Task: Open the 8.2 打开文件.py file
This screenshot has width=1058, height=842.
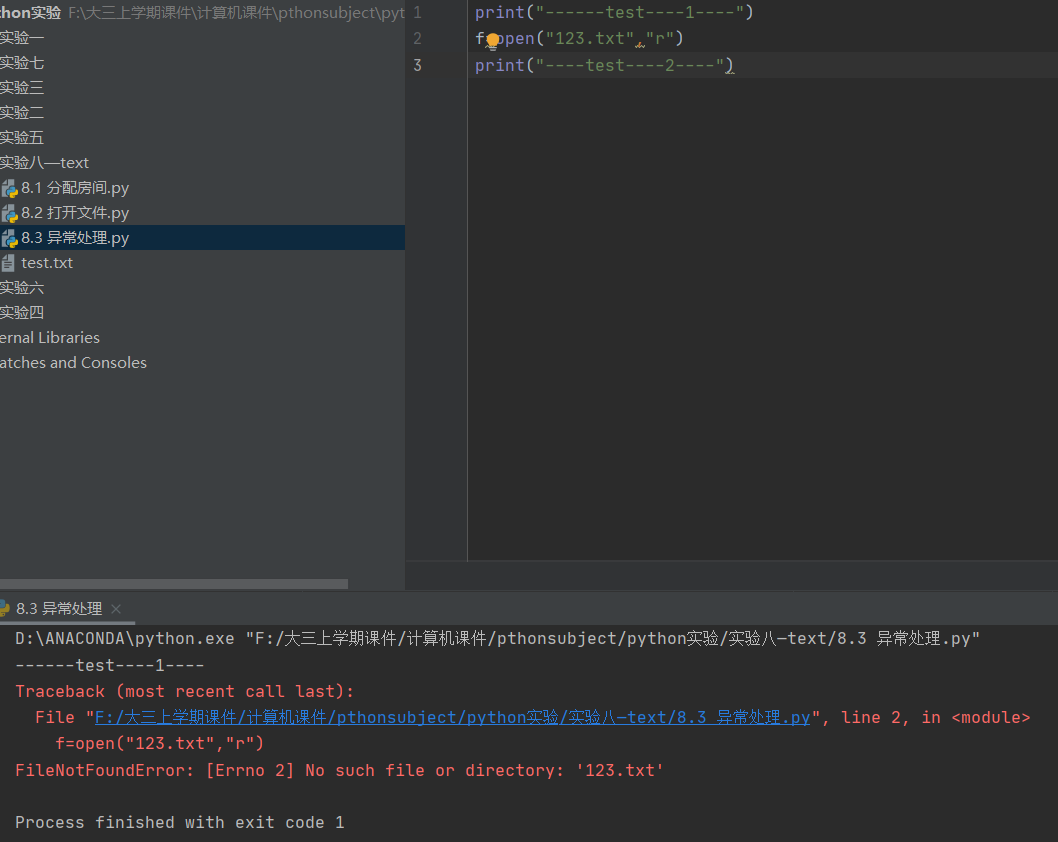Action: click(74, 213)
